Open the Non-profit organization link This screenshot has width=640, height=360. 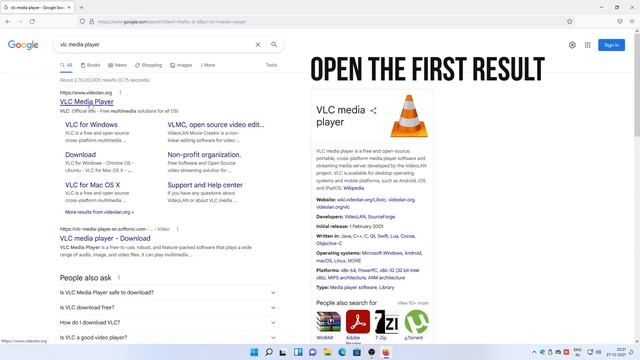click(x=204, y=155)
